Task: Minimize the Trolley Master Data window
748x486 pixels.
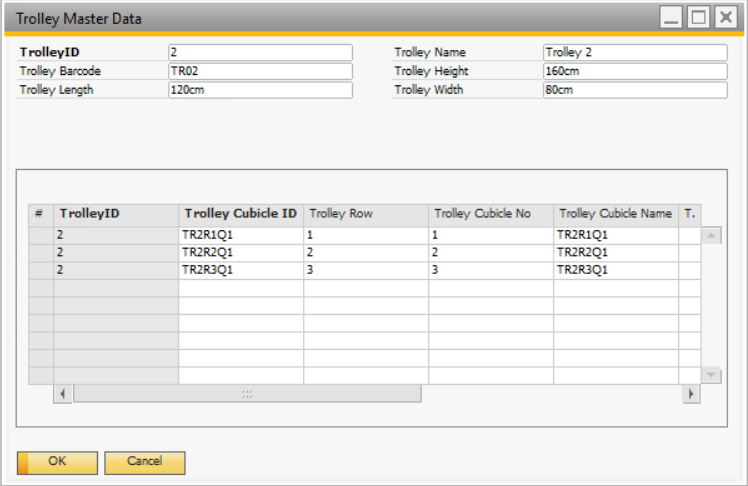Action: click(x=671, y=18)
